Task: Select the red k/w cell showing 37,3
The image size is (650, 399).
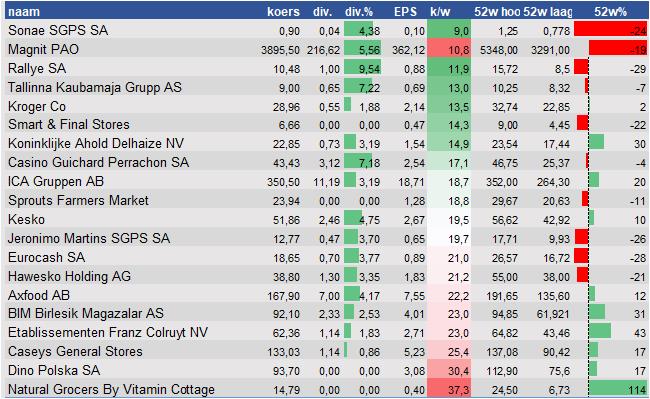Action: pos(449,389)
